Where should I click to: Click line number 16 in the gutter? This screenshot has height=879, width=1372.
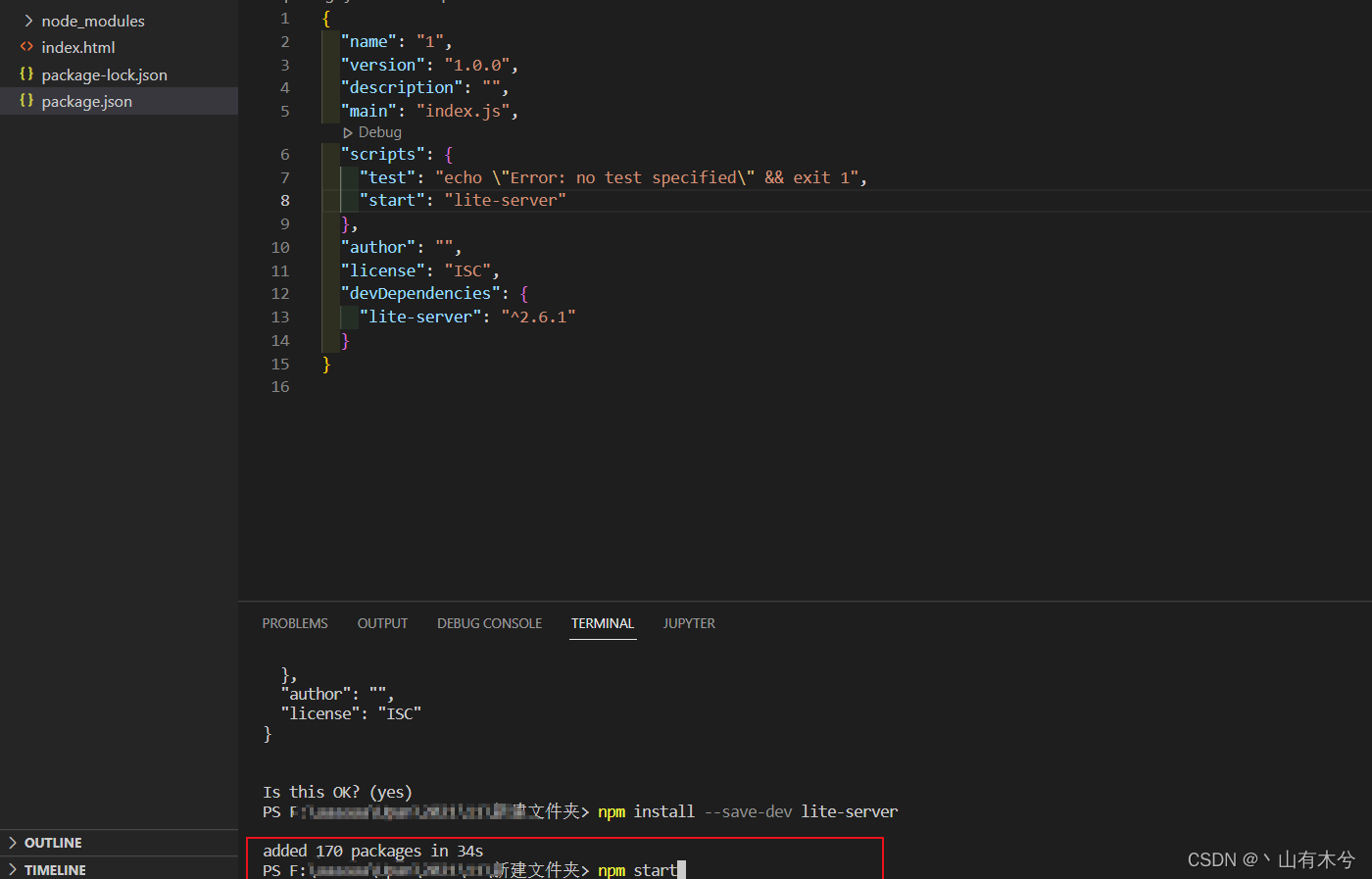[x=280, y=387]
